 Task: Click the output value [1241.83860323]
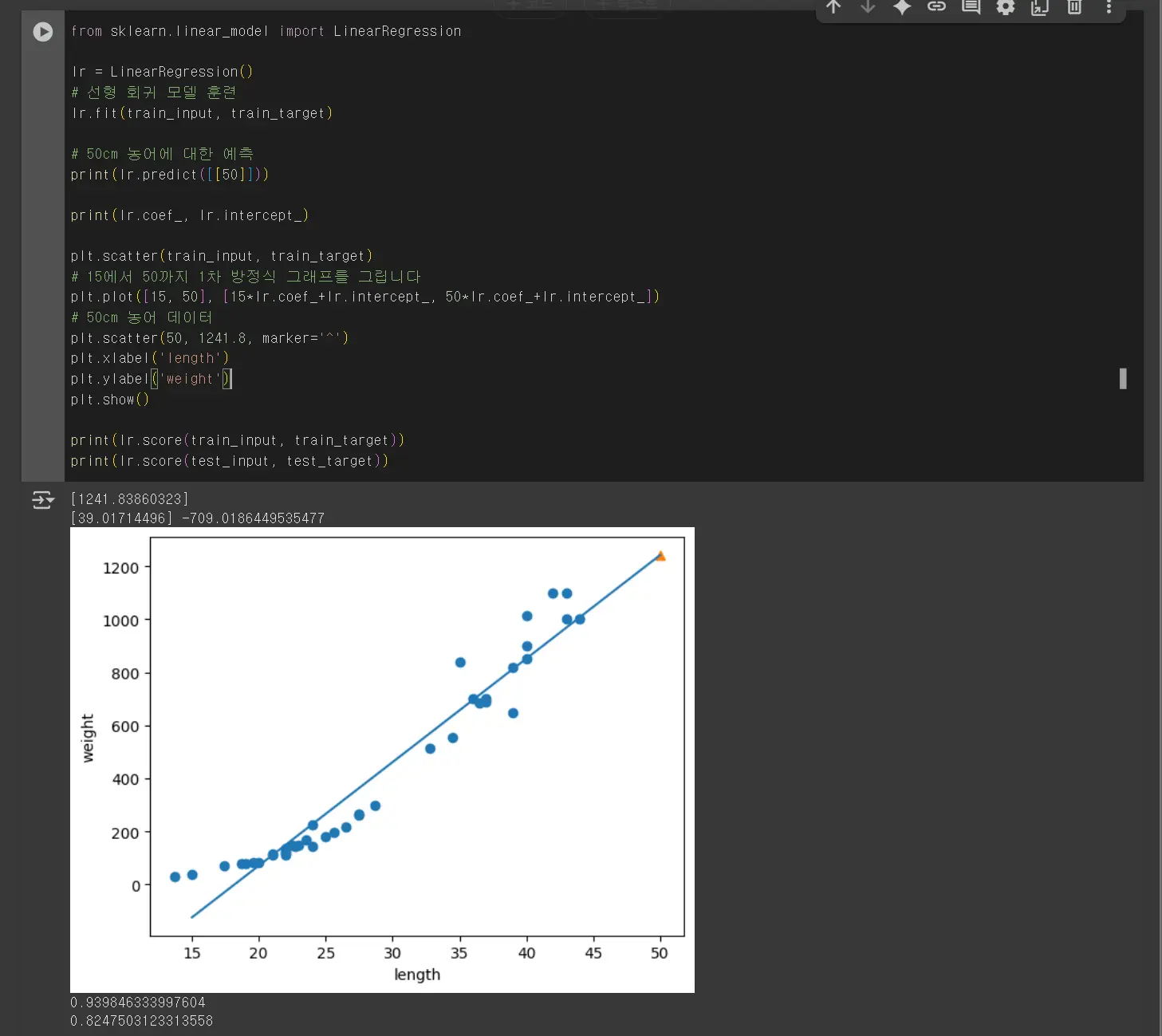tap(130, 499)
